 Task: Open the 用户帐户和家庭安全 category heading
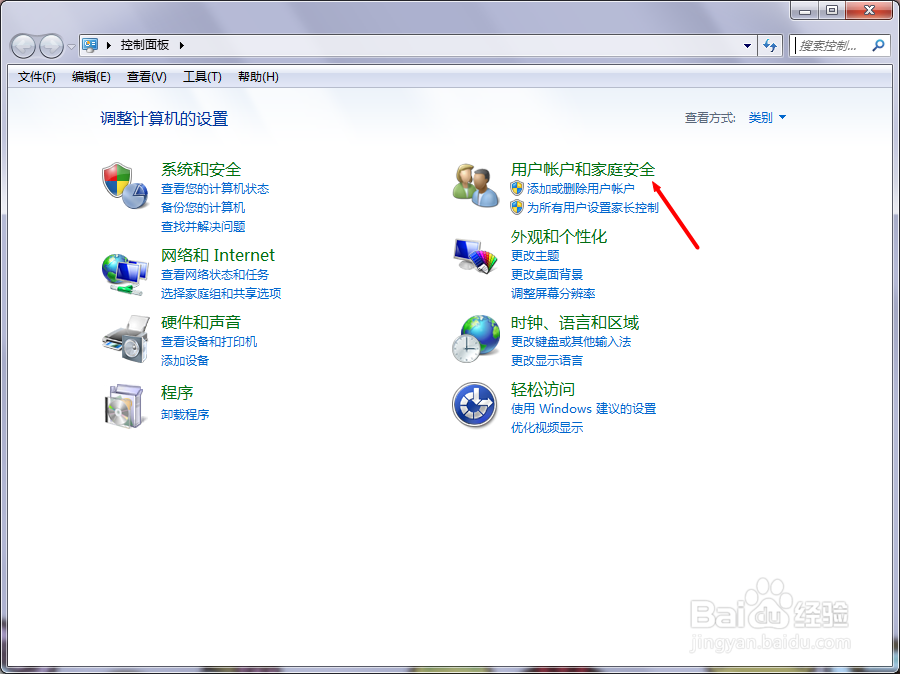[x=583, y=169]
